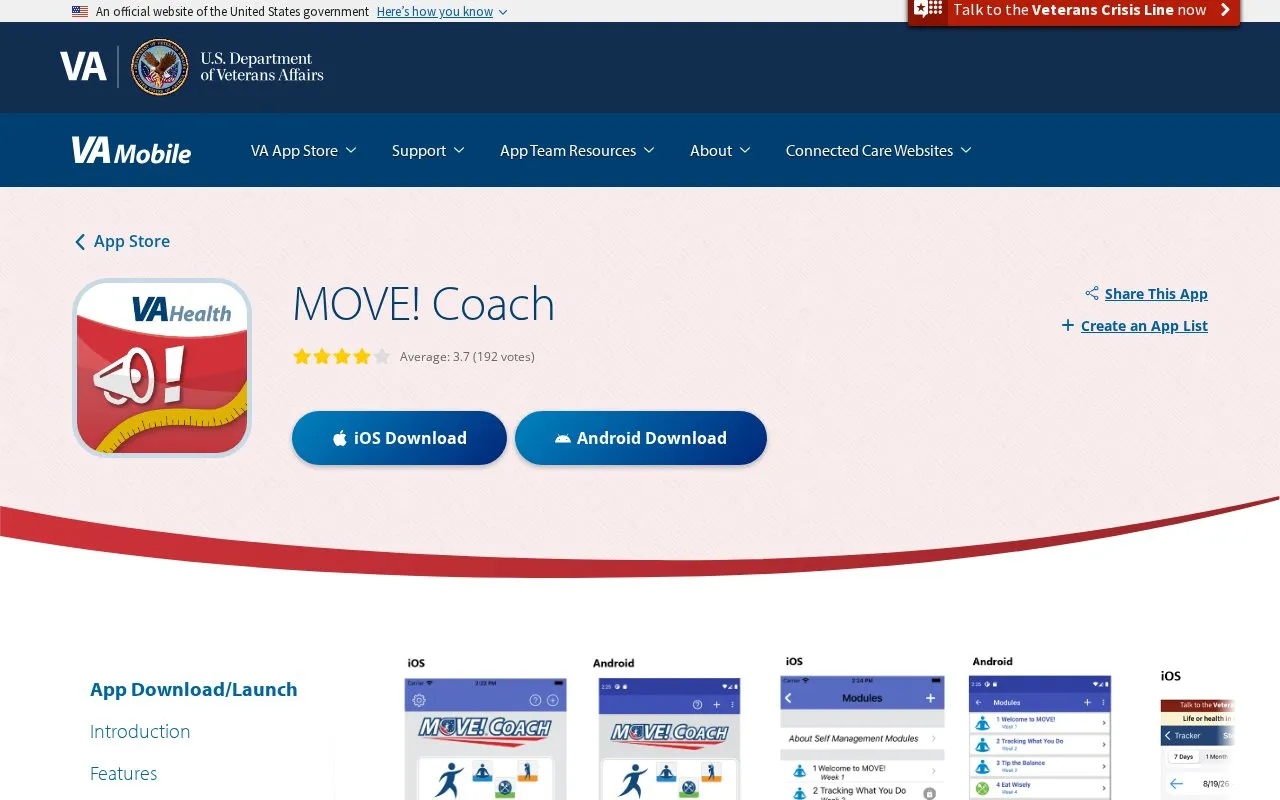Image resolution: width=1280 pixels, height=800 pixels.
Task: Click the VA wordmark in the header
Action: tap(83, 67)
